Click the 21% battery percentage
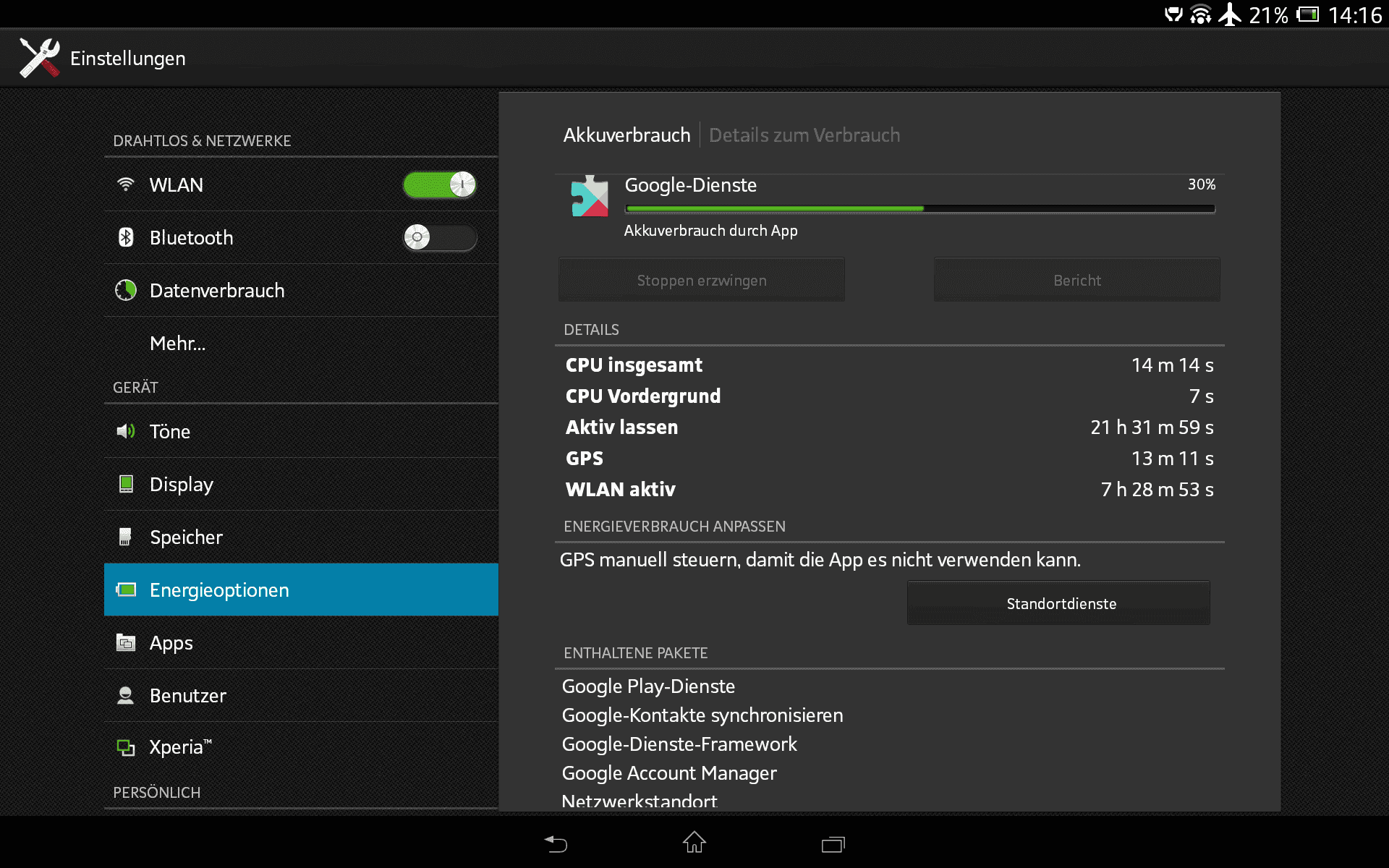The height and width of the screenshot is (868, 1389). [1268, 15]
